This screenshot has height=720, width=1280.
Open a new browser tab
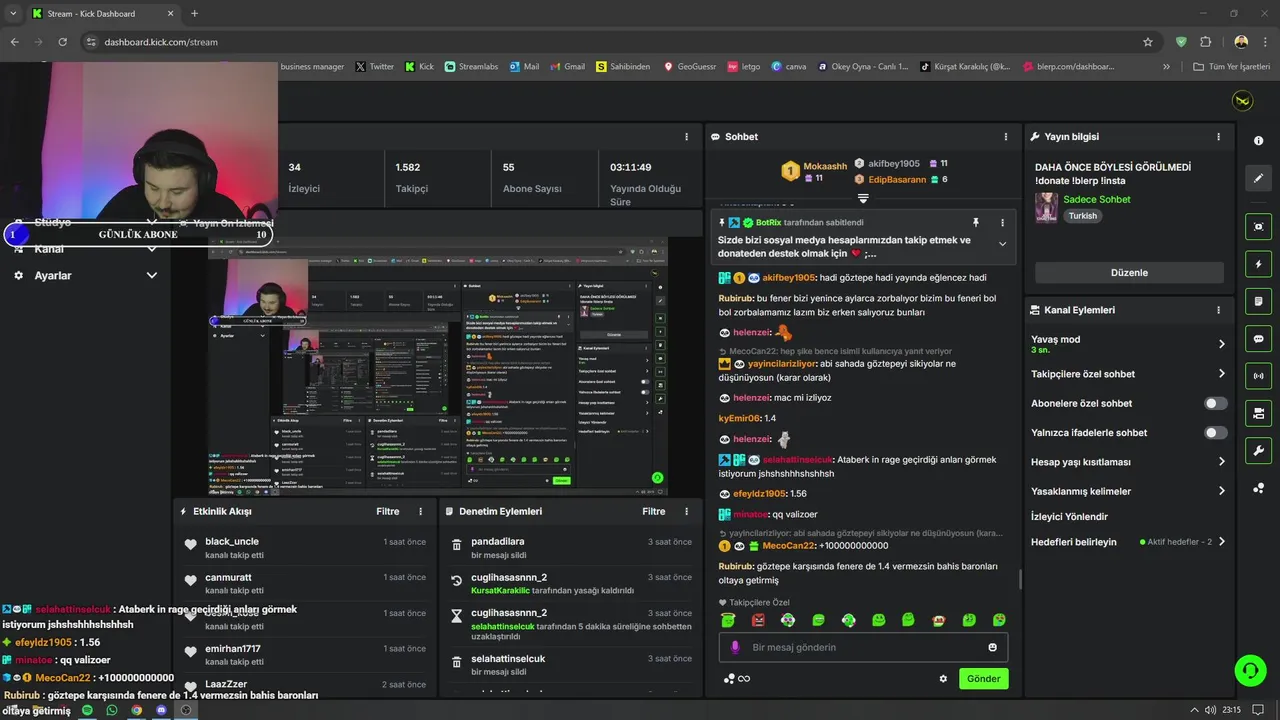[194, 14]
